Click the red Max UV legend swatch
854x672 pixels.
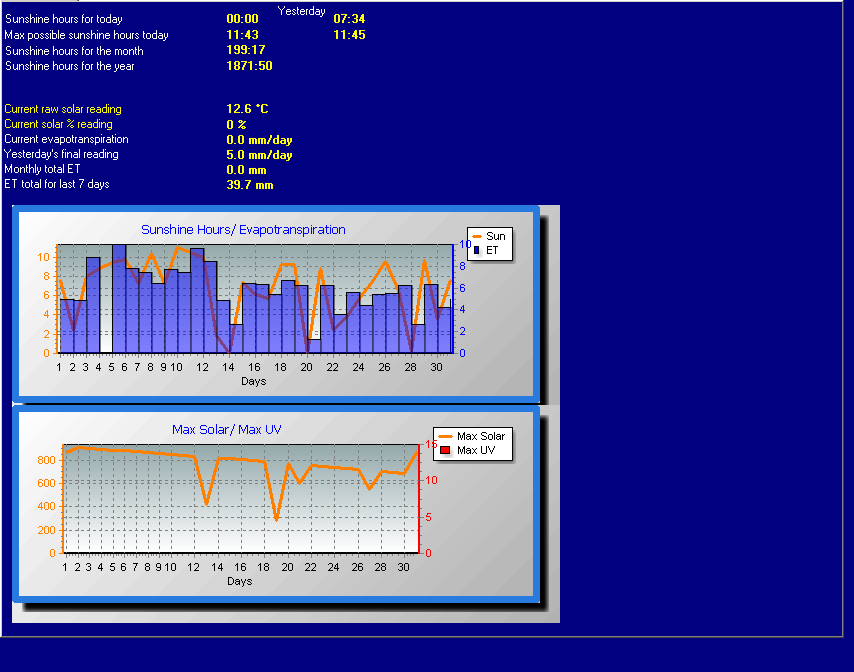(x=445, y=450)
